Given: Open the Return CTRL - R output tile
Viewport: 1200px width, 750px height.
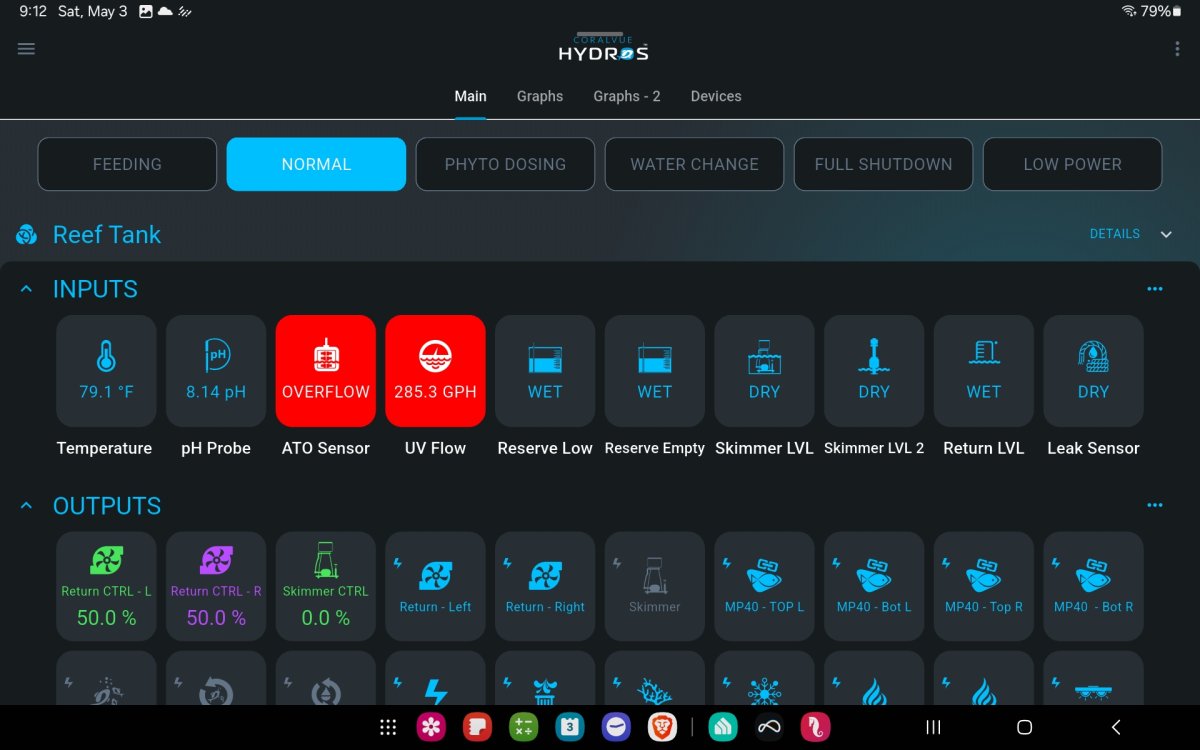Looking at the screenshot, I should coord(216,586).
